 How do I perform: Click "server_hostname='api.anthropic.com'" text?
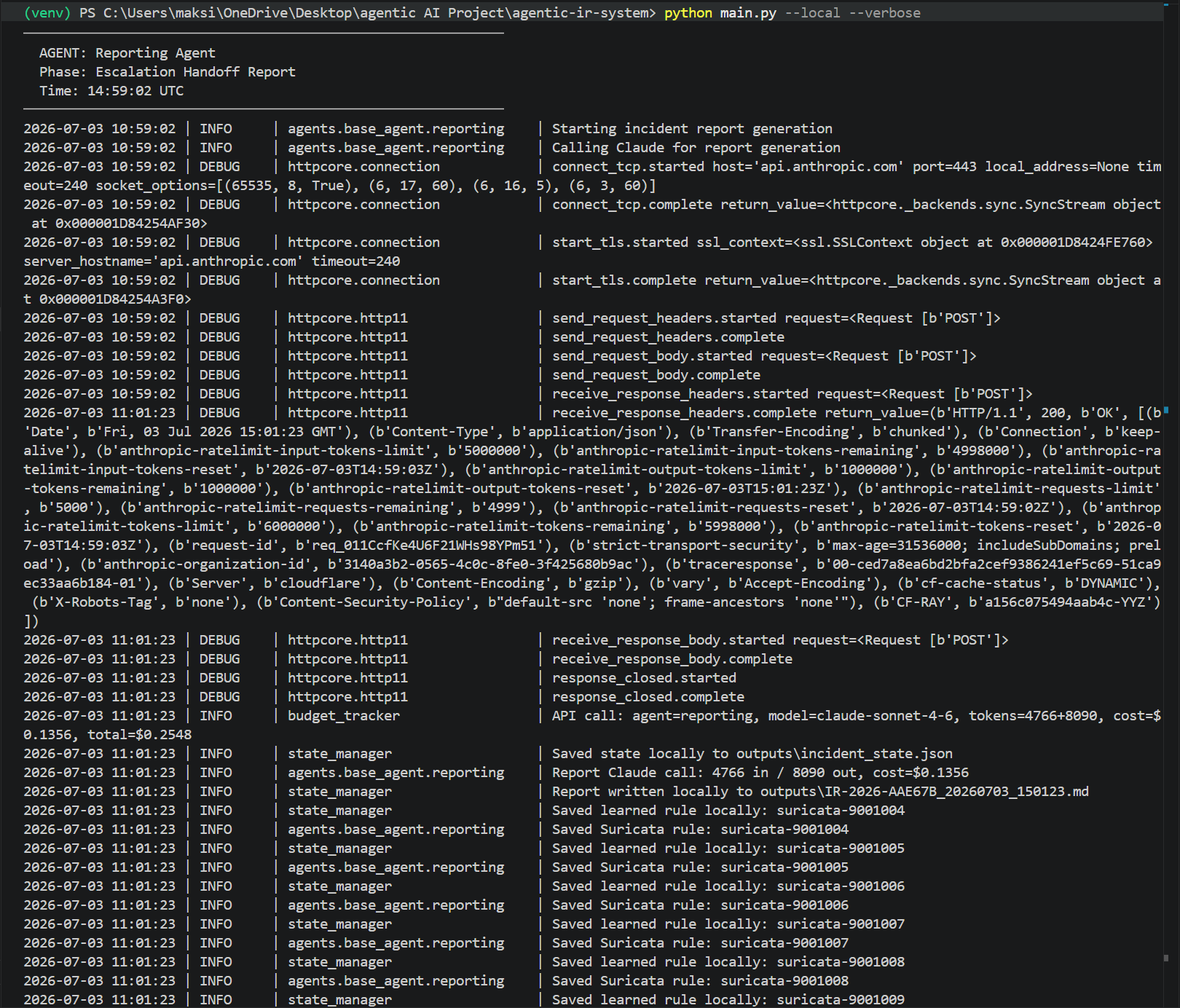tap(163, 261)
